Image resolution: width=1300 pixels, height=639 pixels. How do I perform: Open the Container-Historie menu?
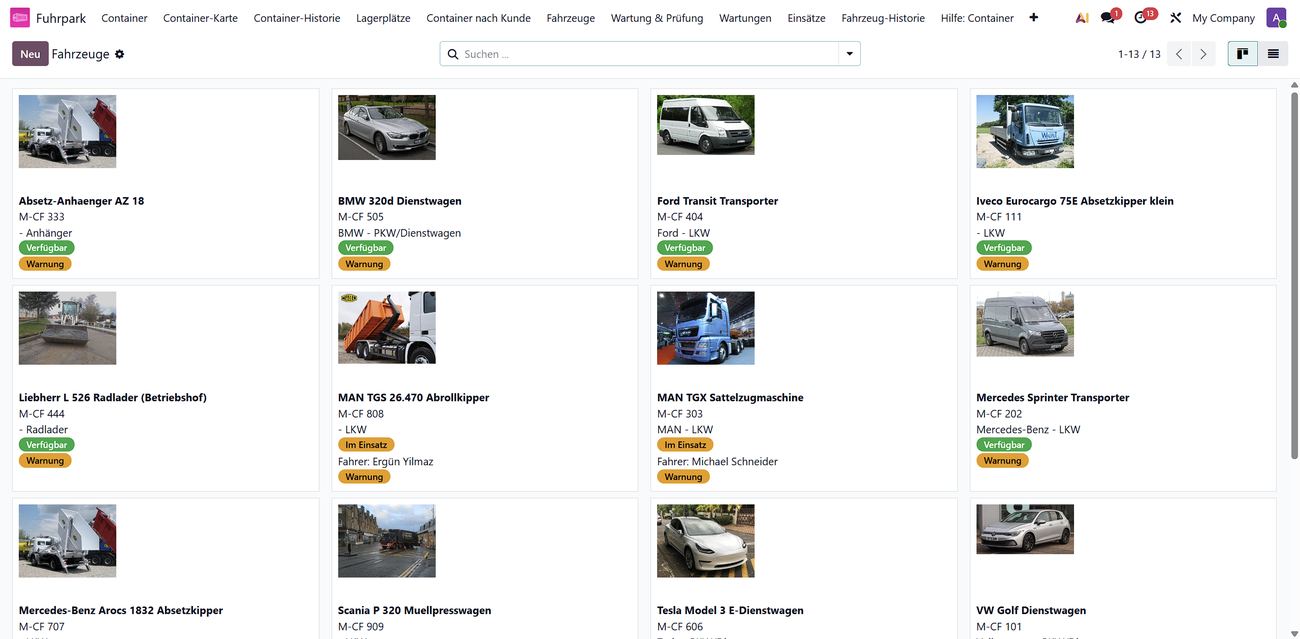point(297,18)
